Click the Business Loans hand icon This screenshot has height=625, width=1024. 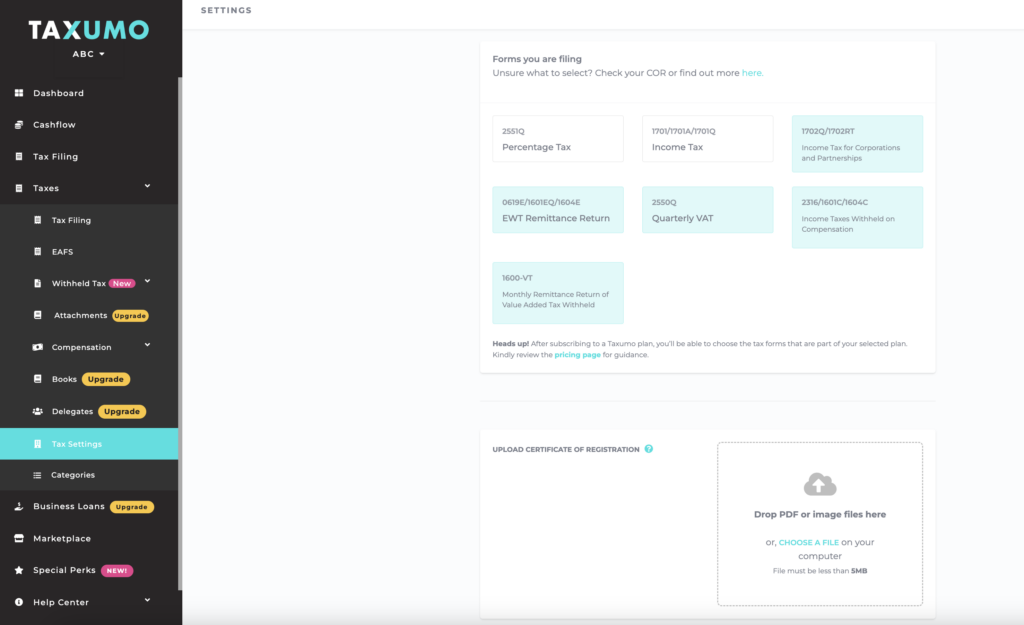(18, 507)
